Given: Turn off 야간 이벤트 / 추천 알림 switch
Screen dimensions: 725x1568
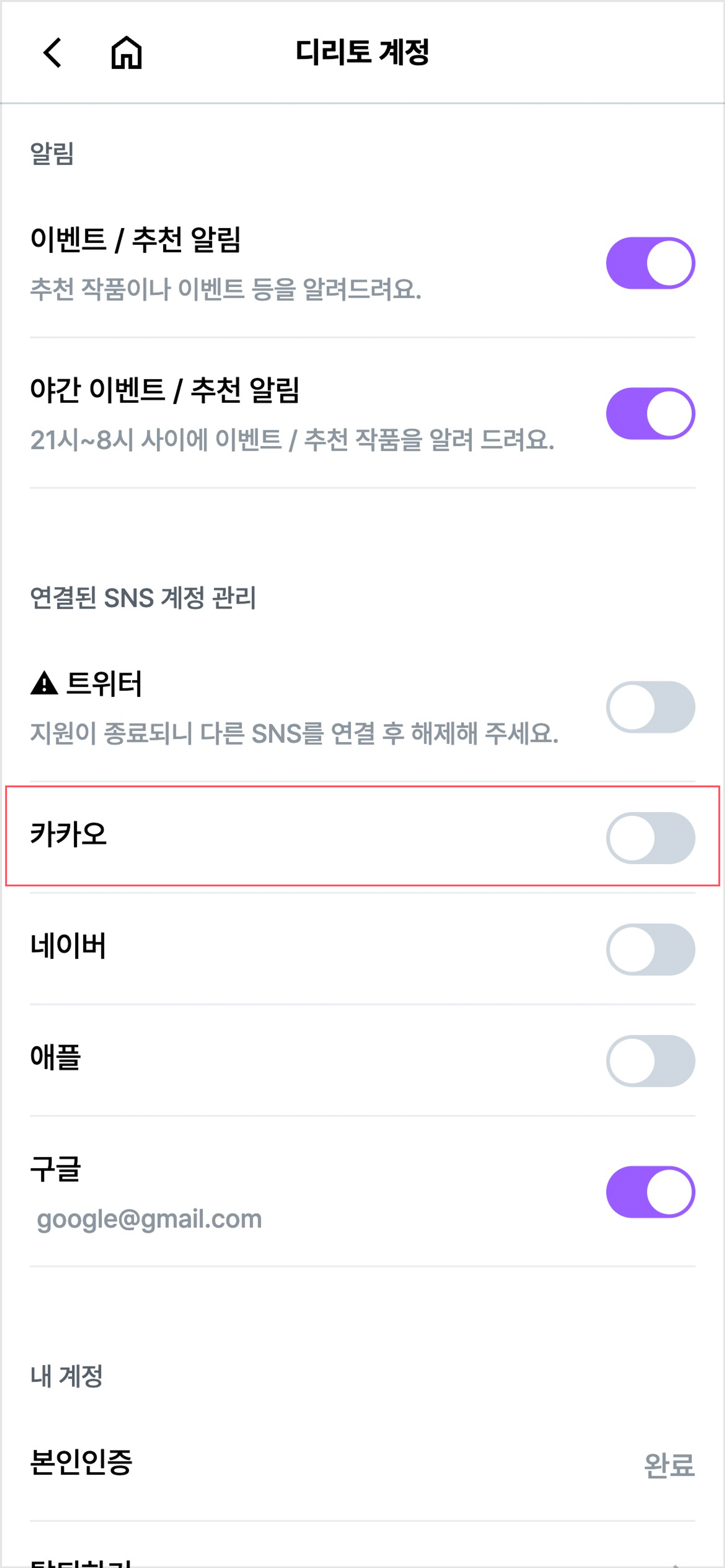Looking at the screenshot, I should tap(650, 413).
